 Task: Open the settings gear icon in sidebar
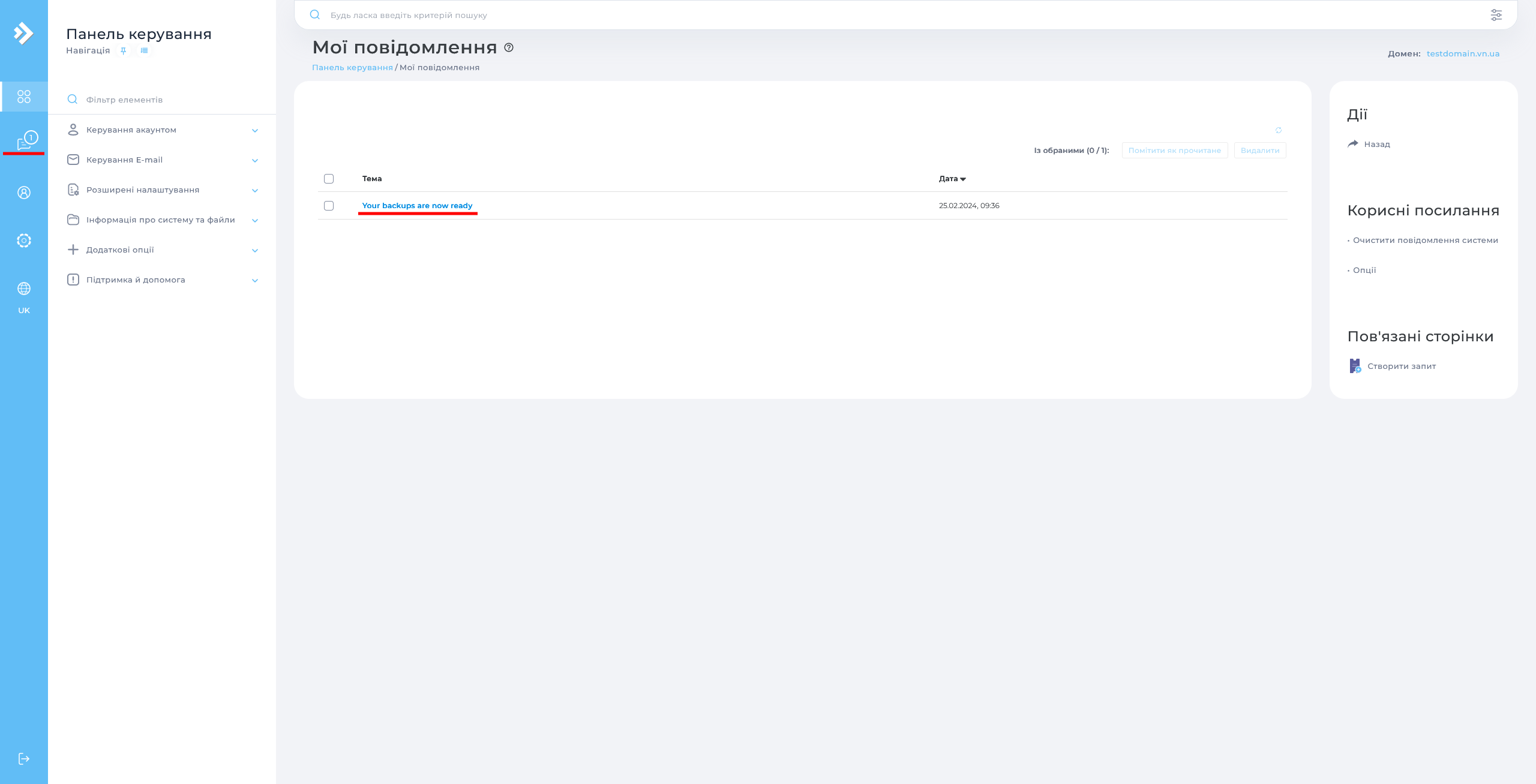(x=24, y=240)
